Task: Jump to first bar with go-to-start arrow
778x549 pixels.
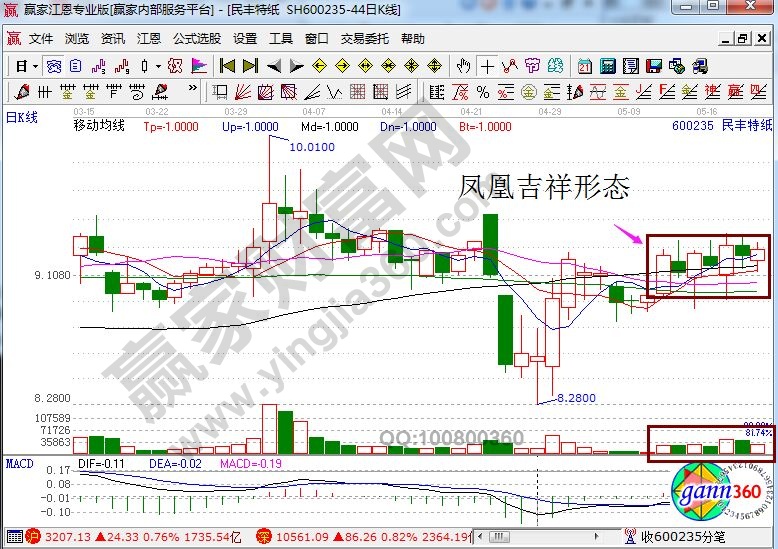Action: pos(227,66)
